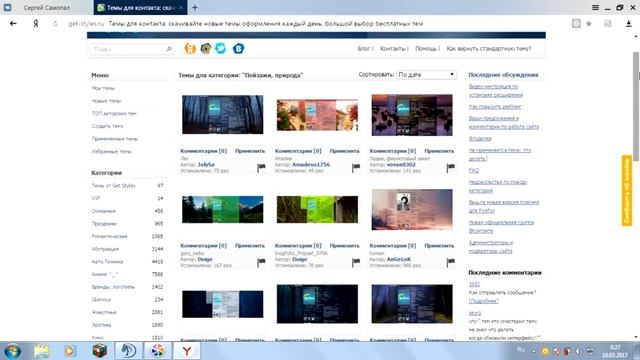Click the browser address bar
Viewport: 640px width, 360px height.
tap(314, 24)
